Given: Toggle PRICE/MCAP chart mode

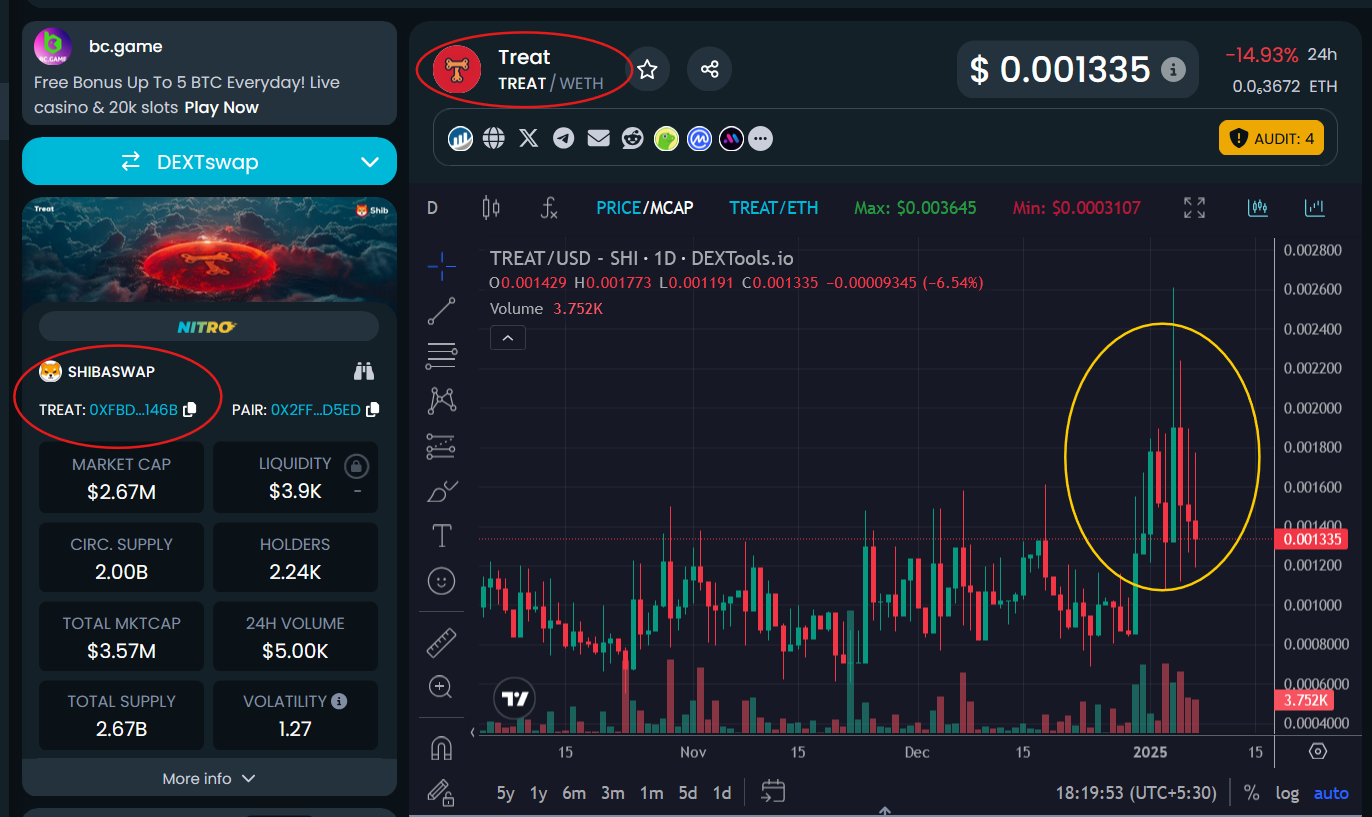Looking at the screenshot, I should (x=644, y=208).
